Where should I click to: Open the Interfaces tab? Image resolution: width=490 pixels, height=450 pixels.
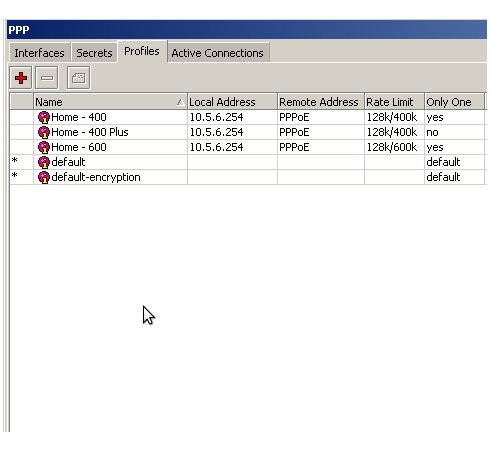point(39,53)
